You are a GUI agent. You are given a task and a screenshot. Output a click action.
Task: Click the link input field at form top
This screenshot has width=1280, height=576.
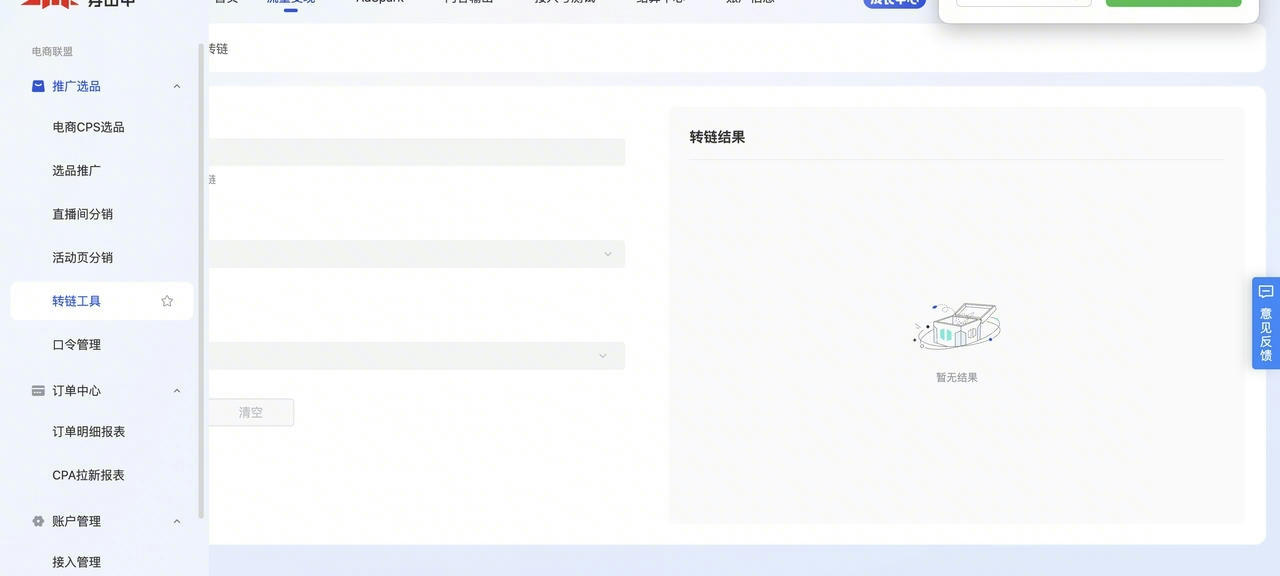click(415, 152)
